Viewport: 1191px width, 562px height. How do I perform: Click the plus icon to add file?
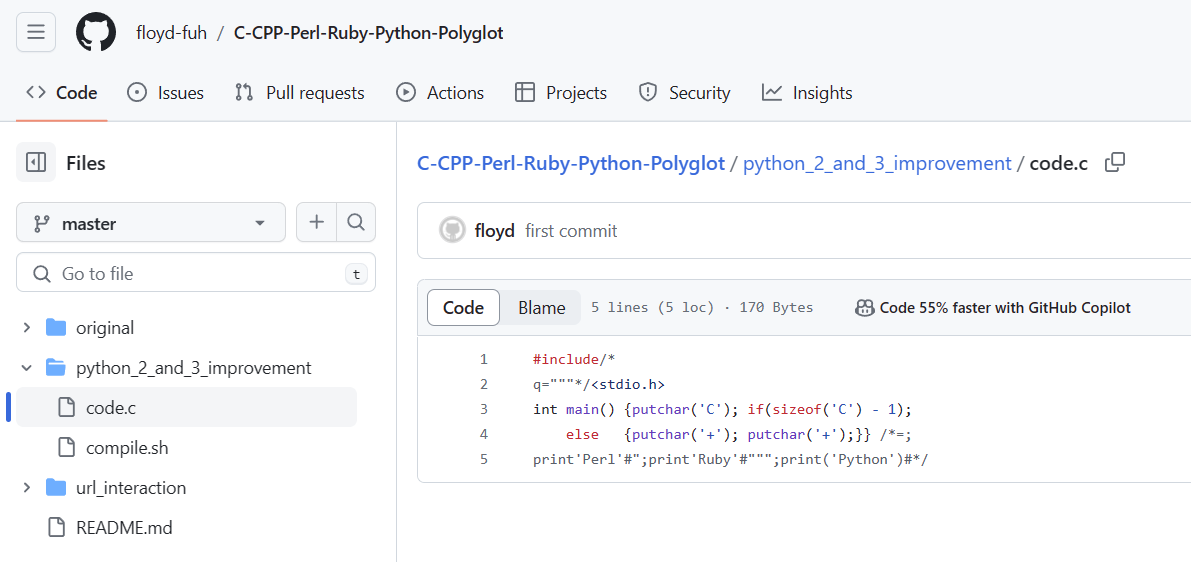coord(316,223)
